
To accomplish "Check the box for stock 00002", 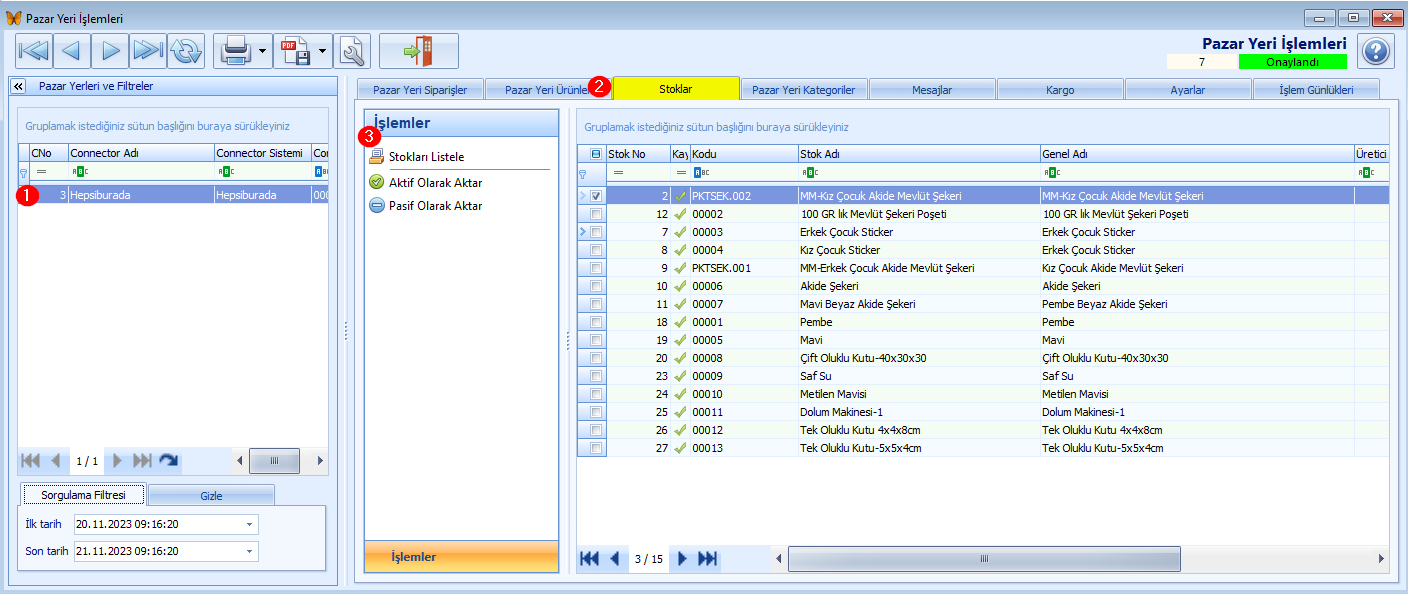I will pos(596,214).
